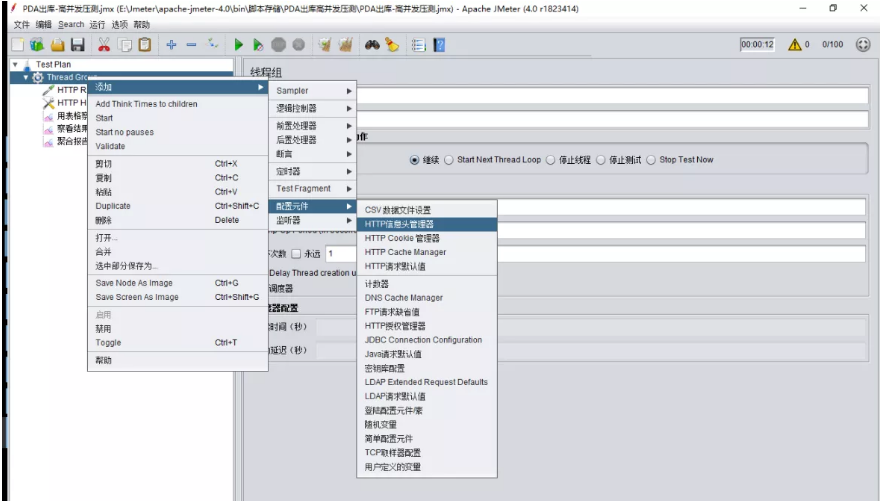This screenshot has width=880, height=501.
Task: Select HTTP Cache Manager menu item
Action: click(x=427, y=252)
